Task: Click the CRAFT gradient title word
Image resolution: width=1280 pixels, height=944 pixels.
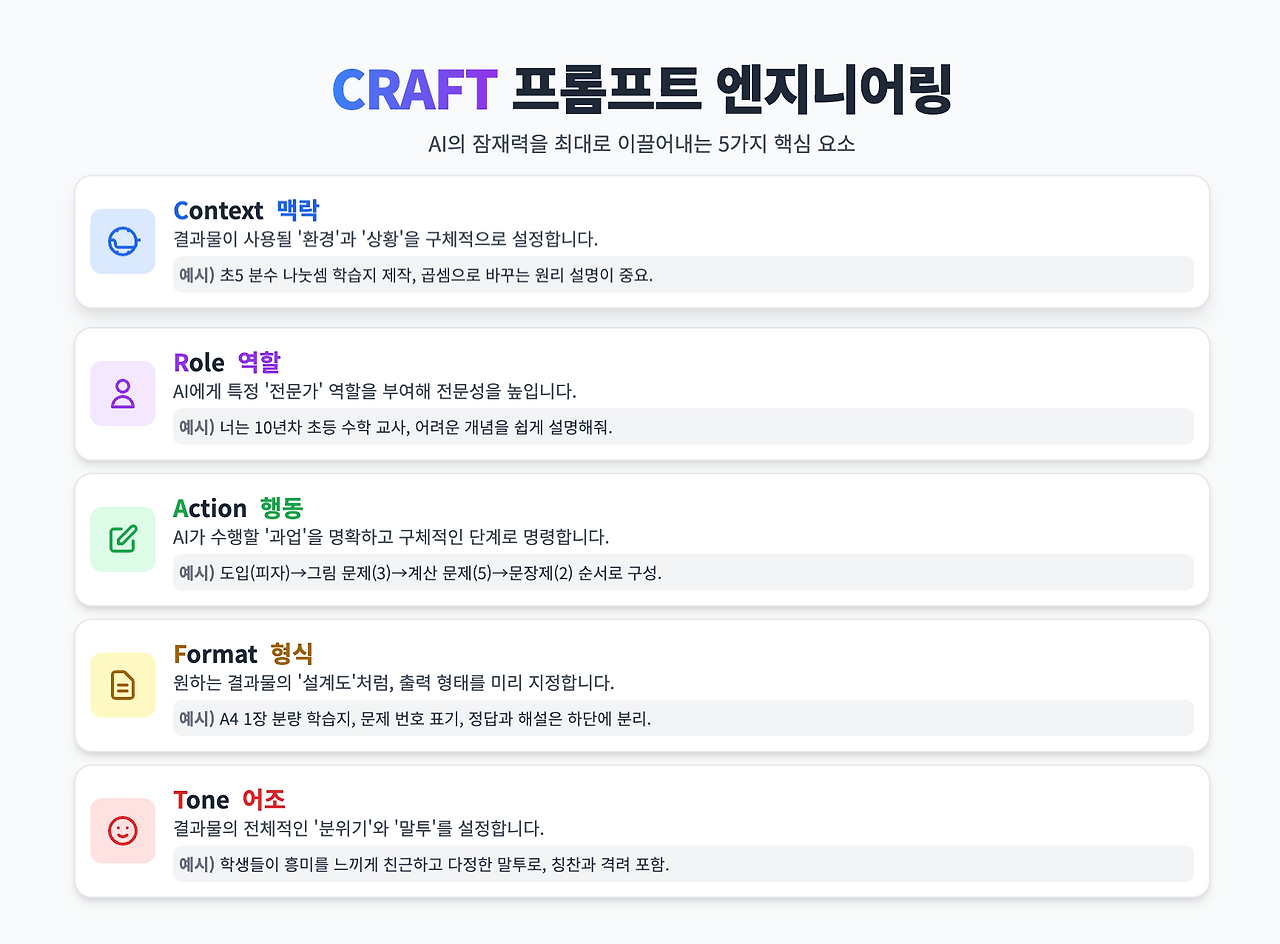Action: click(414, 90)
